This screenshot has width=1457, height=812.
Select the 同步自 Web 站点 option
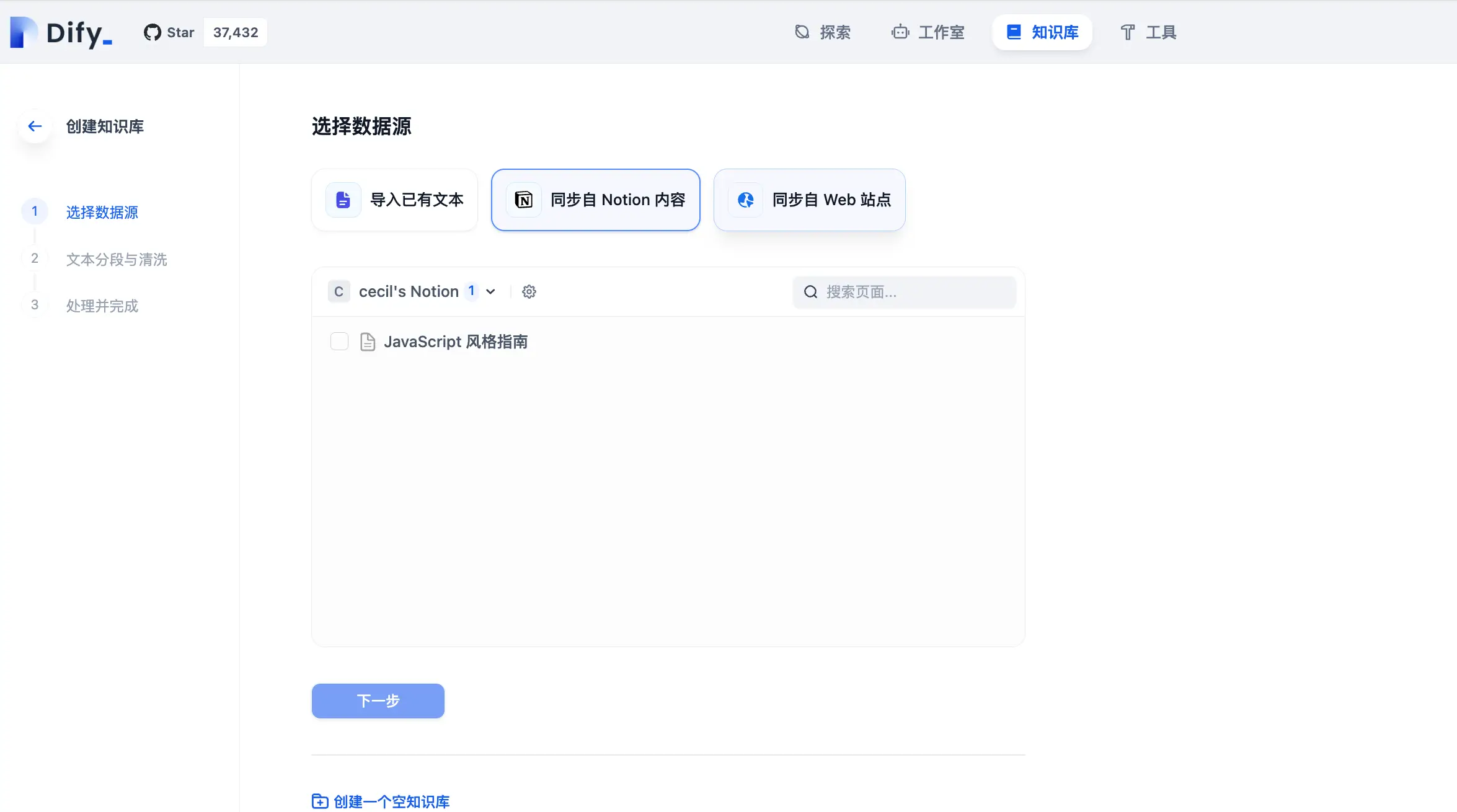(x=809, y=200)
